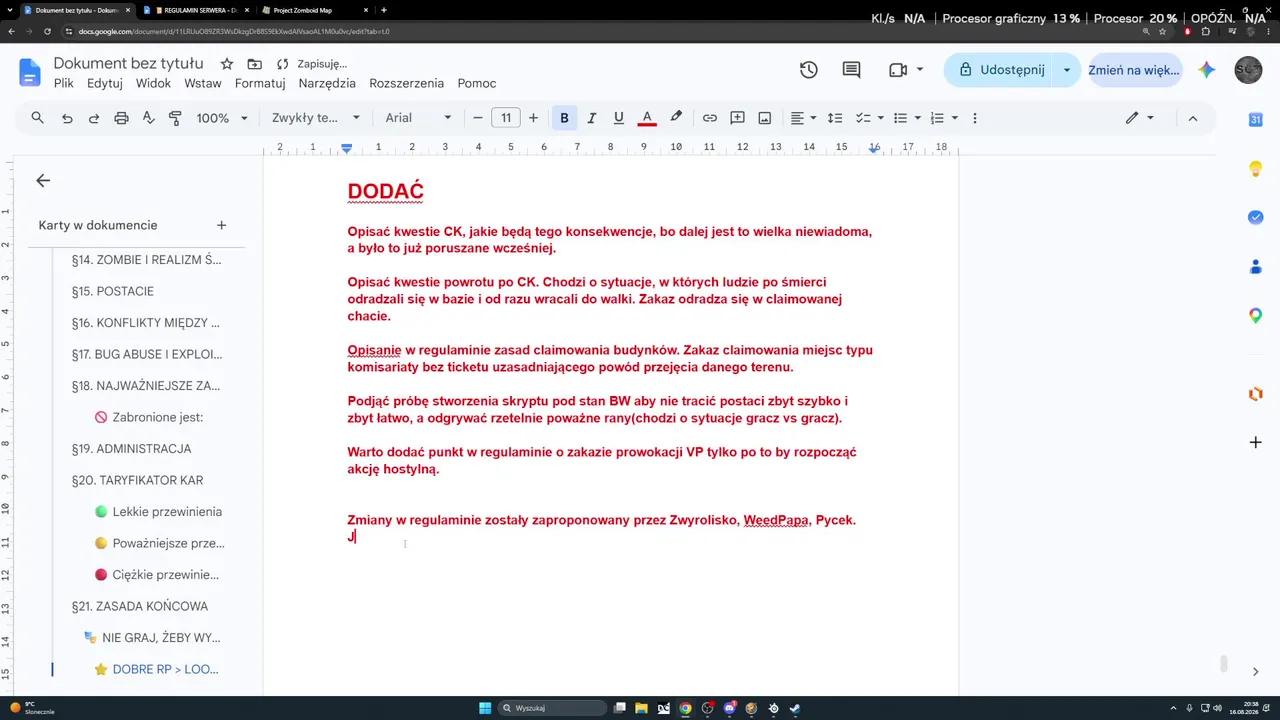Open the Wstaw menu
The height and width of the screenshot is (720, 1280).
203,83
